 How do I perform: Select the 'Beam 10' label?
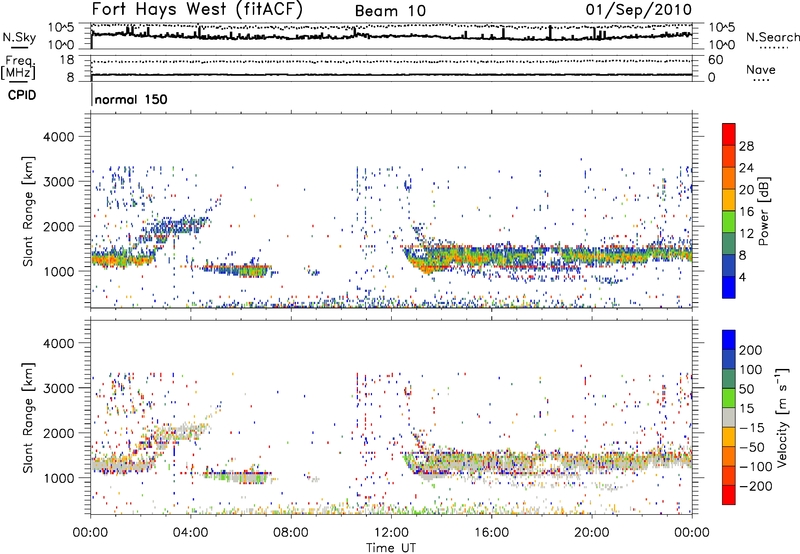(390, 11)
